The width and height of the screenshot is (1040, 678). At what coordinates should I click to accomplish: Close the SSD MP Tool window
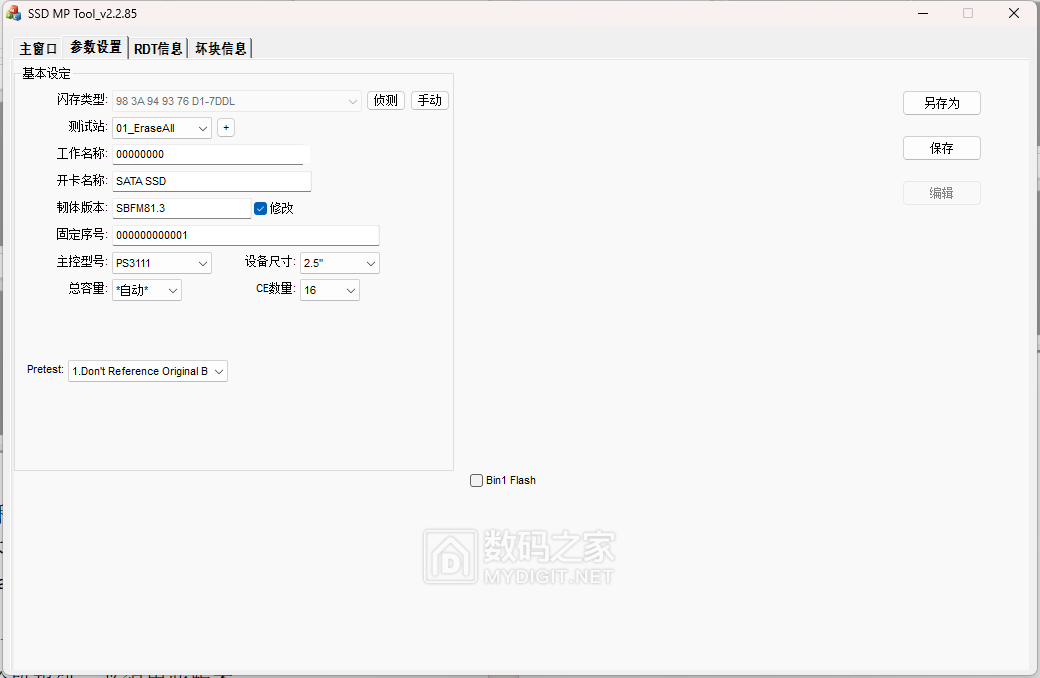click(x=1013, y=13)
